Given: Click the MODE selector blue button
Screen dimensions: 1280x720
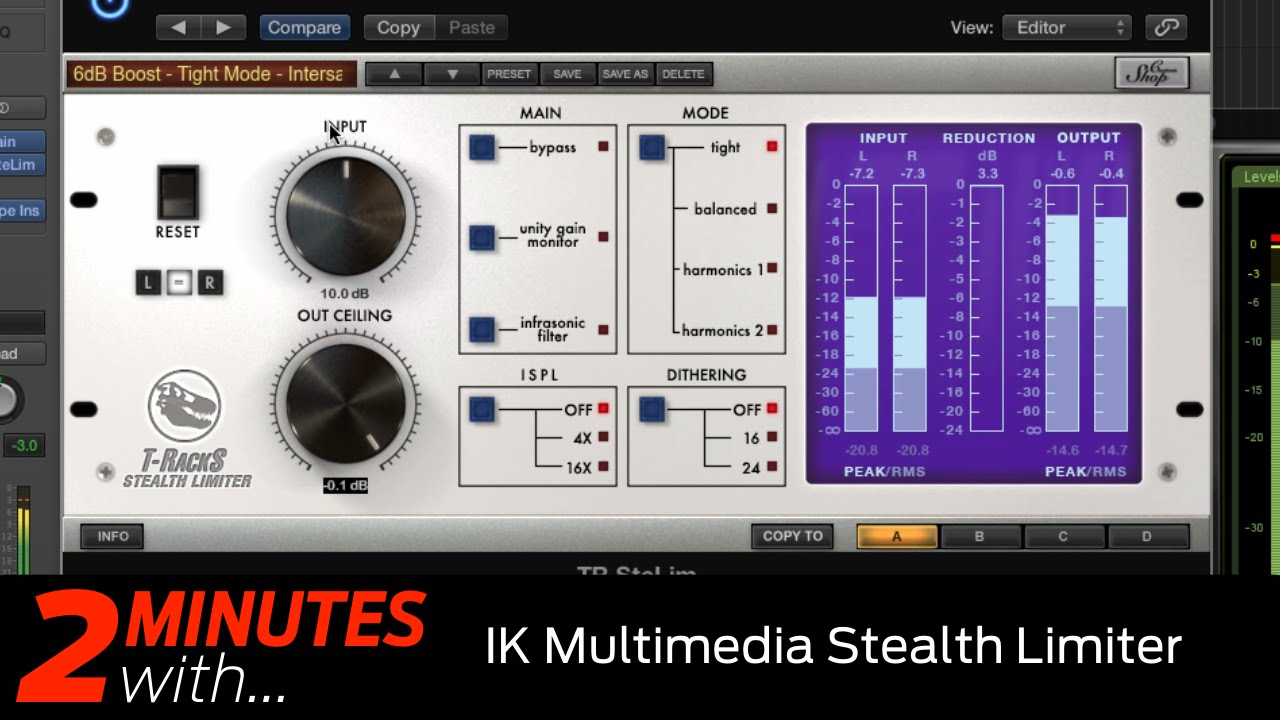Looking at the screenshot, I should [x=652, y=148].
